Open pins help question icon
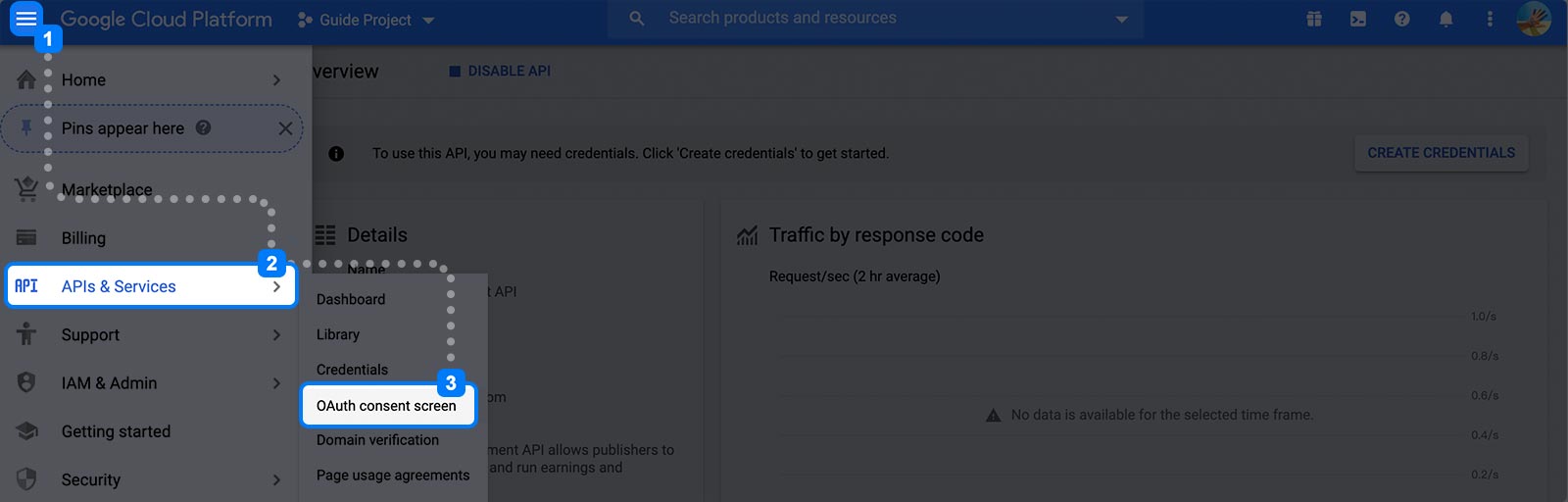This screenshot has width=1568, height=502. (x=203, y=127)
